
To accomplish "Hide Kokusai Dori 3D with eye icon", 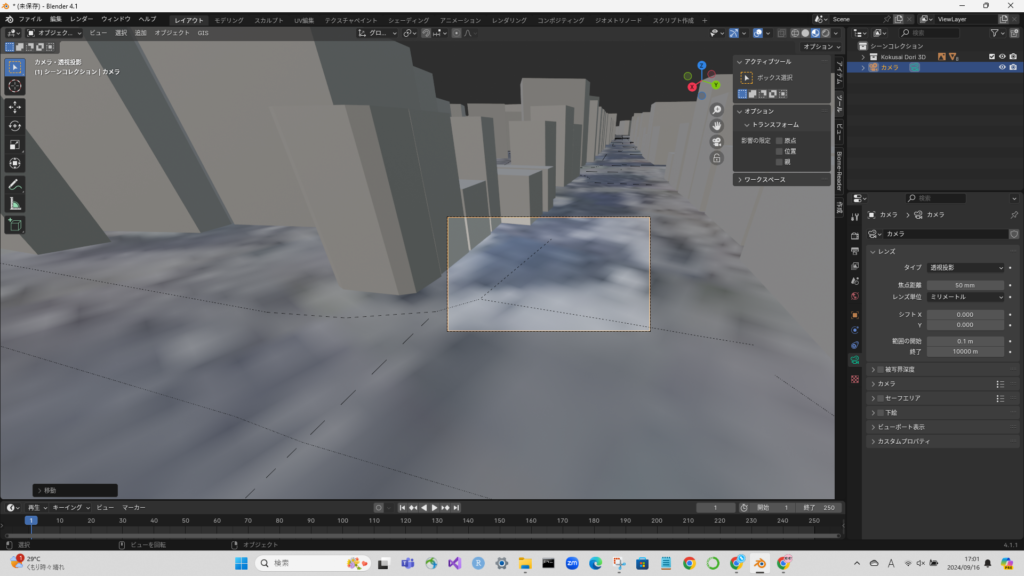I will tap(1002, 56).
